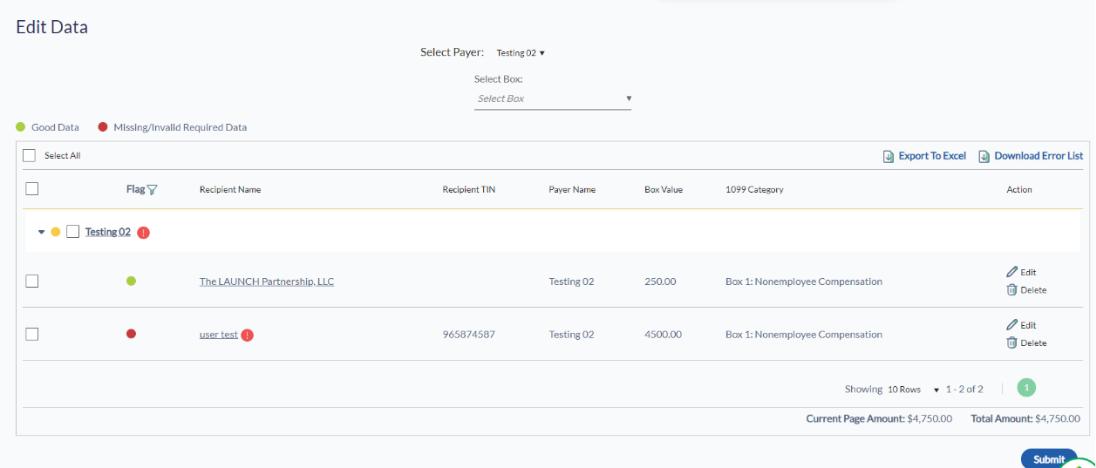Click Payer Name cell in user test row

[x=571, y=335]
